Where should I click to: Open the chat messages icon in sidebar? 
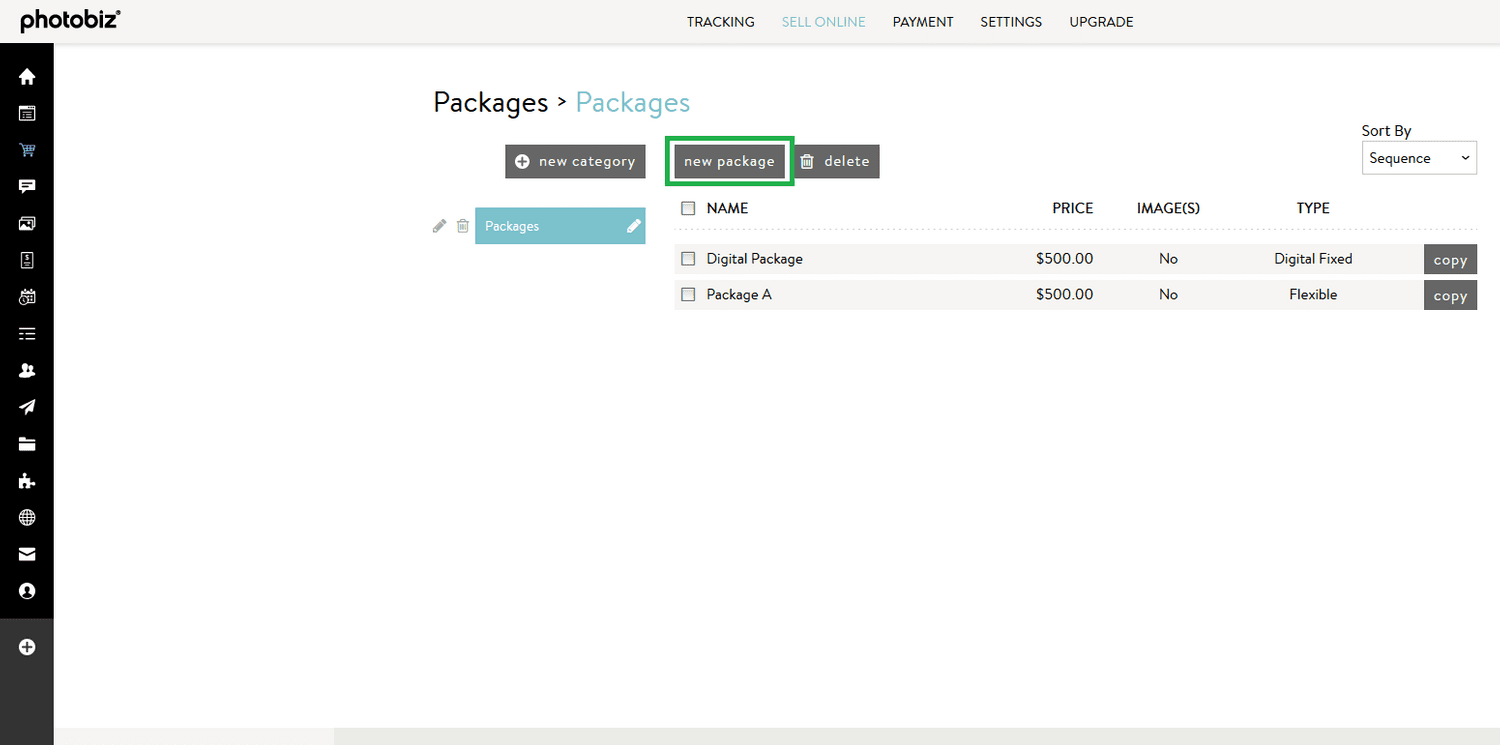[x=27, y=186]
